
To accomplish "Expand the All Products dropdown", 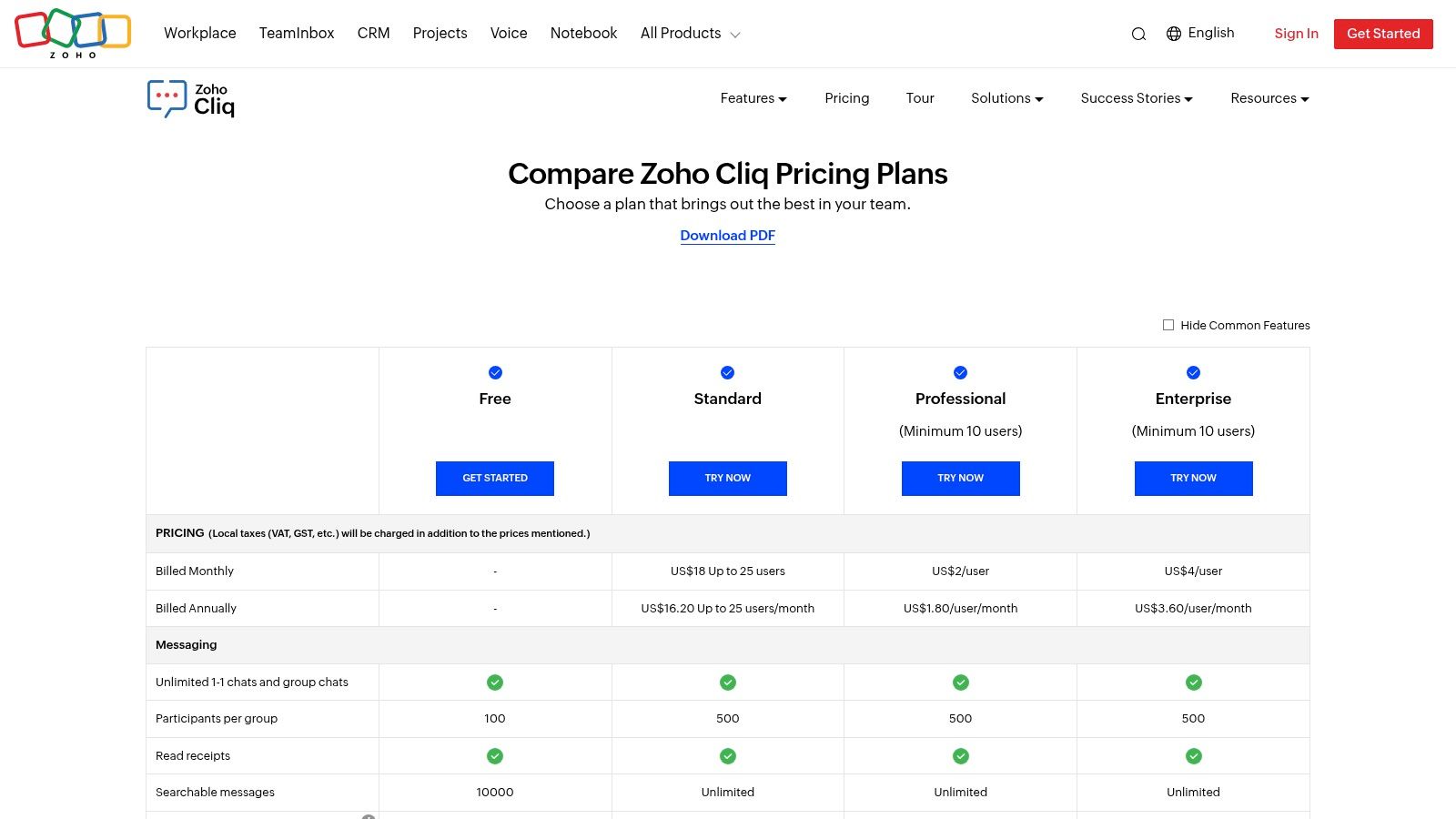I will click(689, 33).
